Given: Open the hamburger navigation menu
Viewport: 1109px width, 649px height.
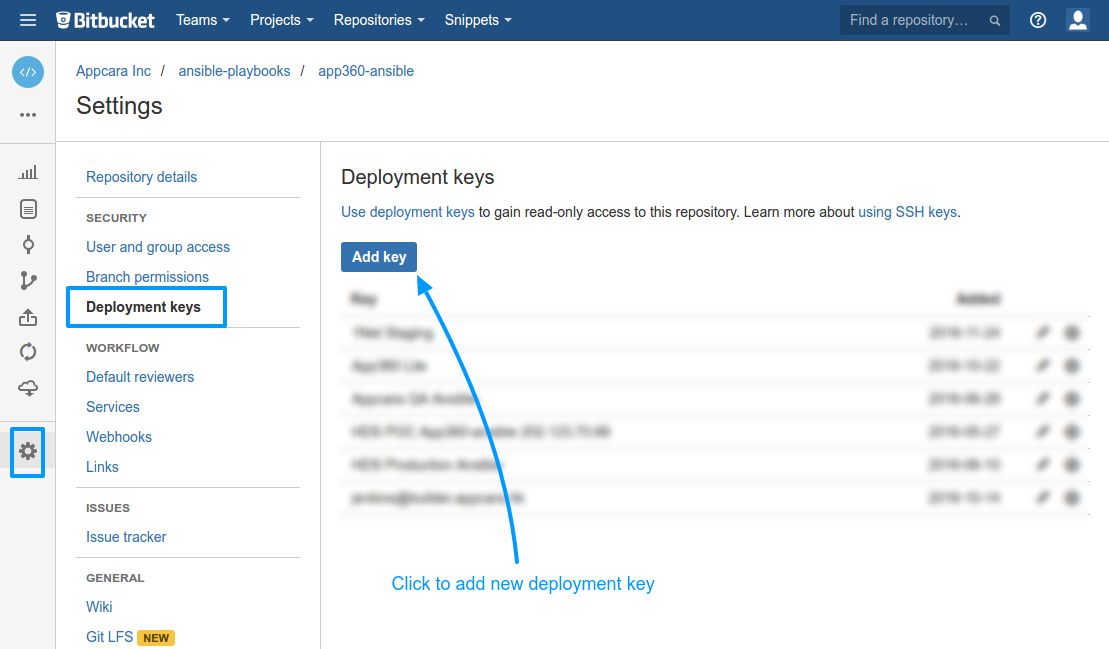Looking at the screenshot, I should click(x=28, y=20).
